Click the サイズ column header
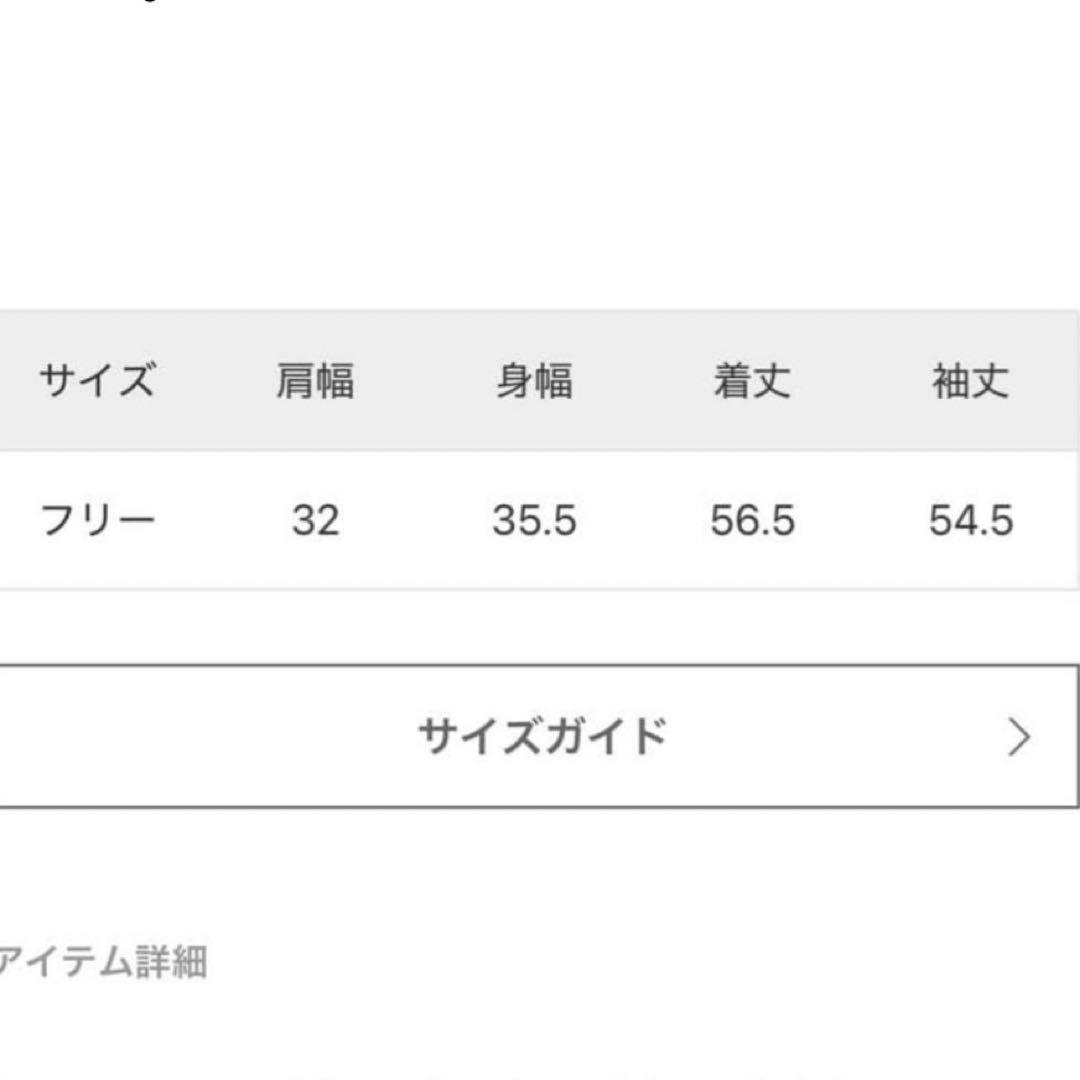Image resolution: width=1080 pixels, height=1080 pixels. coord(97,382)
